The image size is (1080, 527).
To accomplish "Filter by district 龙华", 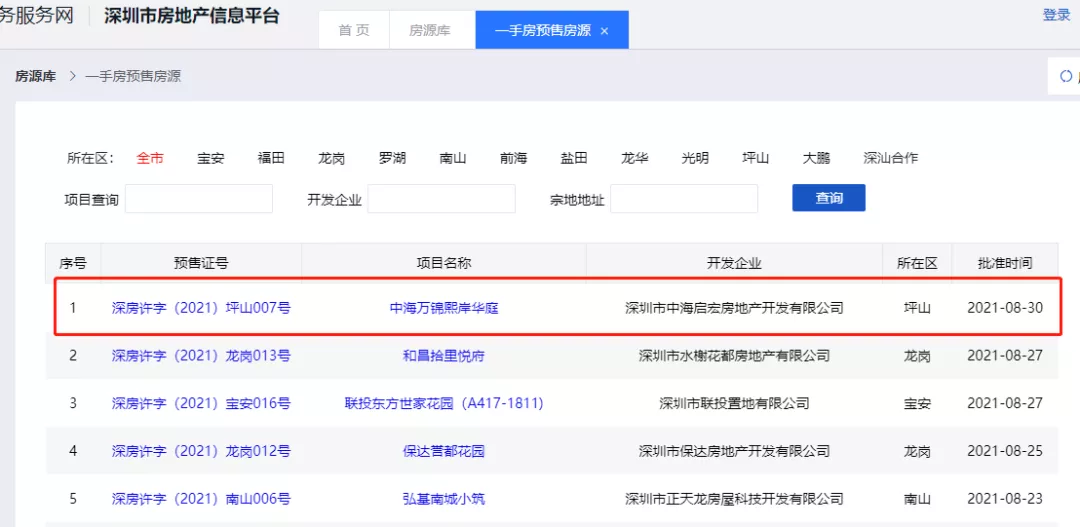I will click(634, 158).
